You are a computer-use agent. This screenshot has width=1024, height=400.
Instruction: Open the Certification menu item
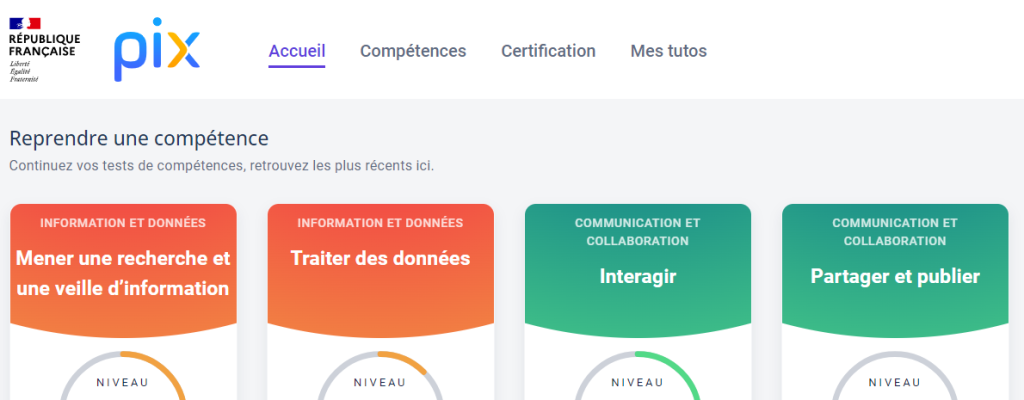pyautogui.click(x=548, y=51)
